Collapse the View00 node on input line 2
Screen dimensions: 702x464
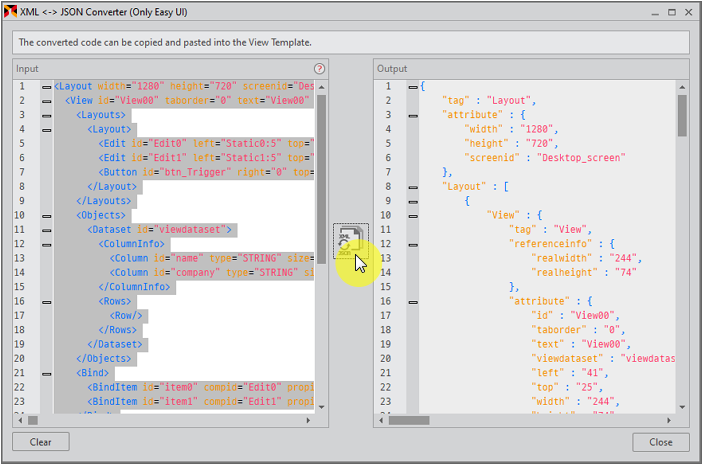click(46, 101)
